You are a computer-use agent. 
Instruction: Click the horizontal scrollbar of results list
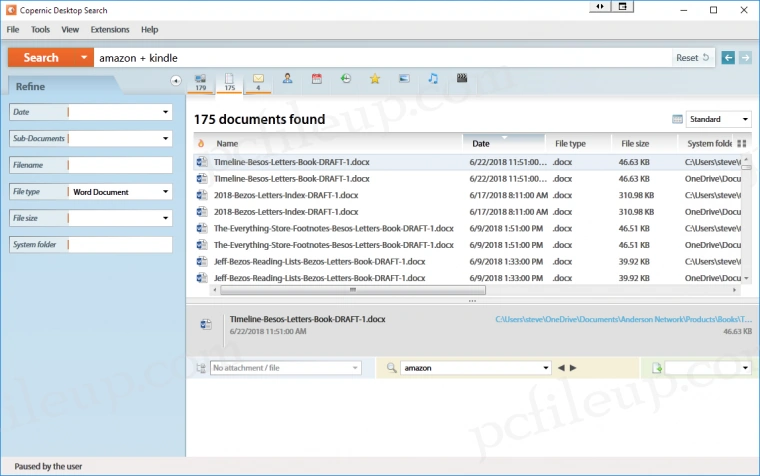(352, 290)
